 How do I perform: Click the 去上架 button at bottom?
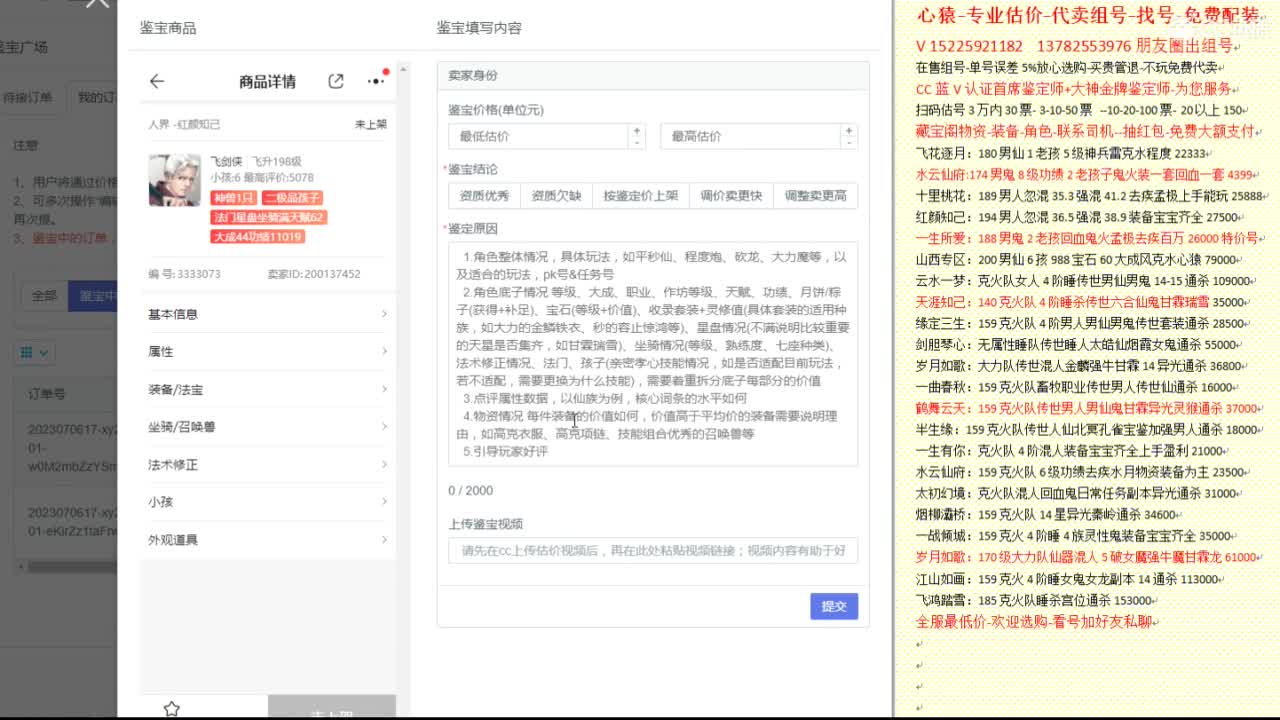tap(330, 712)
